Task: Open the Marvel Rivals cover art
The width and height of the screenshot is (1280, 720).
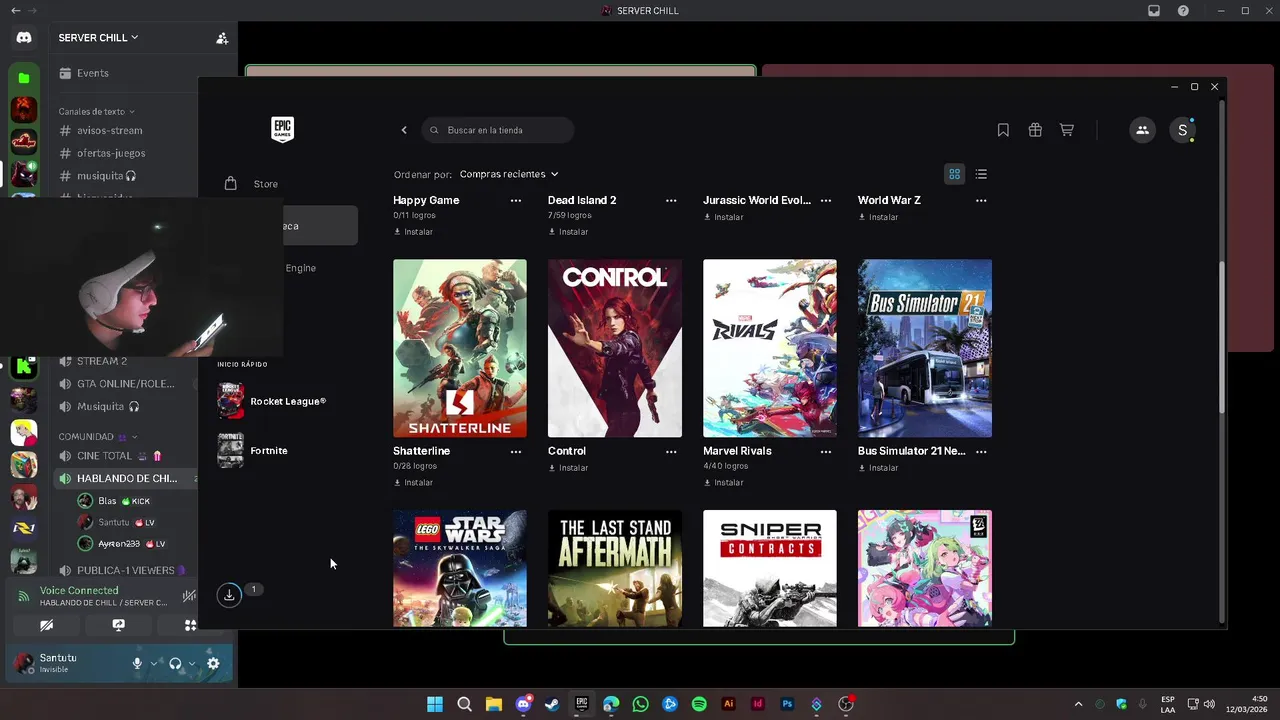Action: click(770, 349)
